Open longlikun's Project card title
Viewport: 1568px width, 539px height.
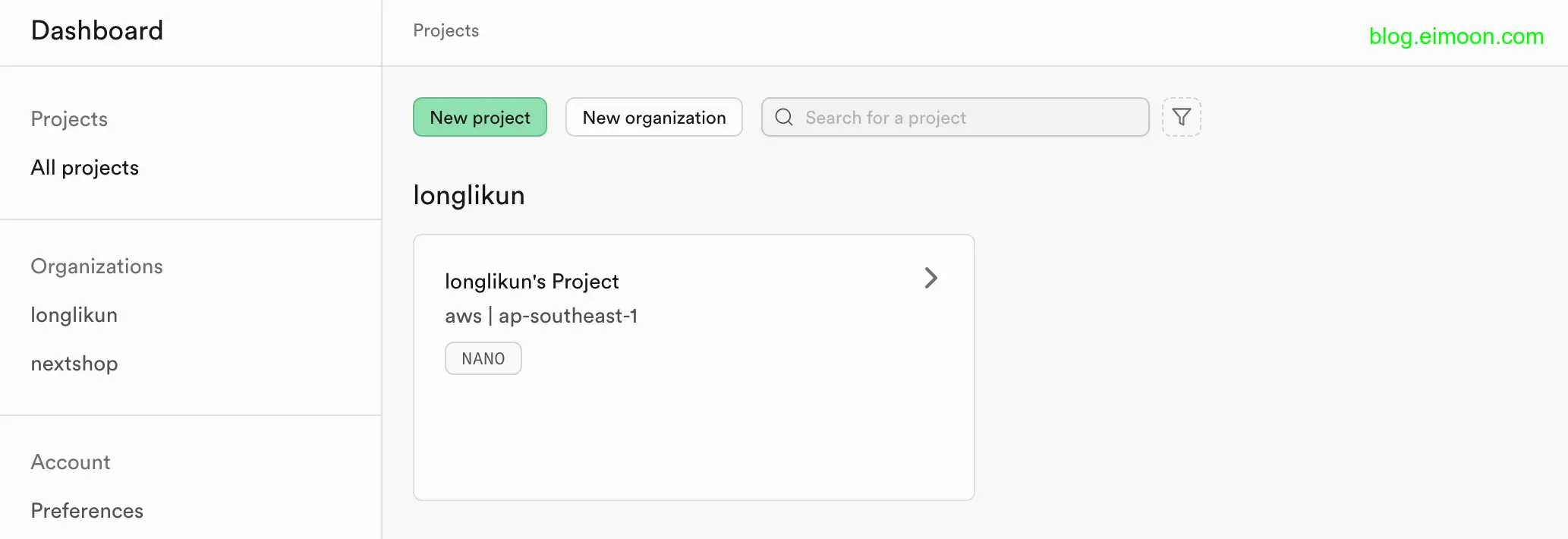pyautogui.click(x=531, y=282)
